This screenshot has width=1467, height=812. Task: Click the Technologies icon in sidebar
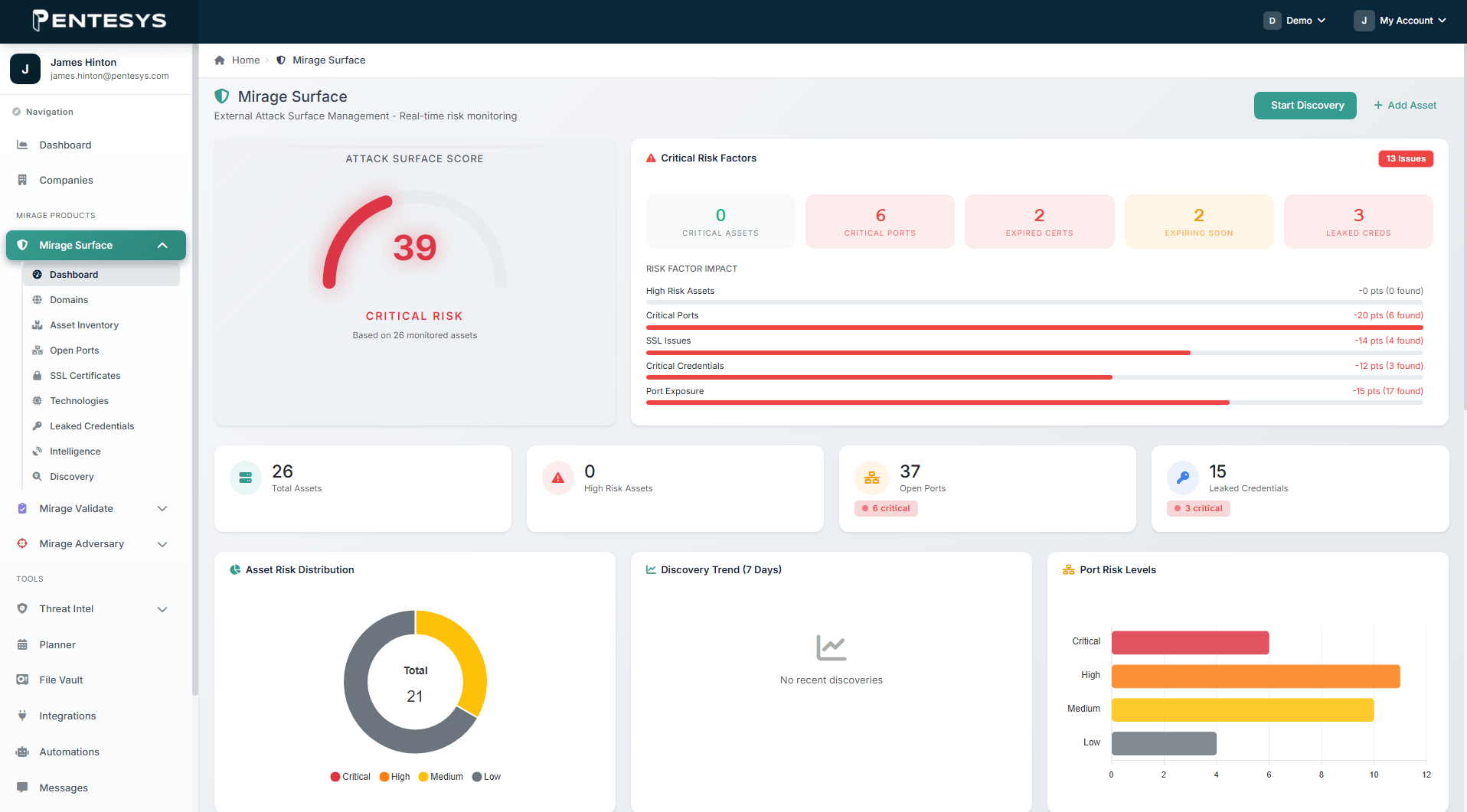[37, 401]
